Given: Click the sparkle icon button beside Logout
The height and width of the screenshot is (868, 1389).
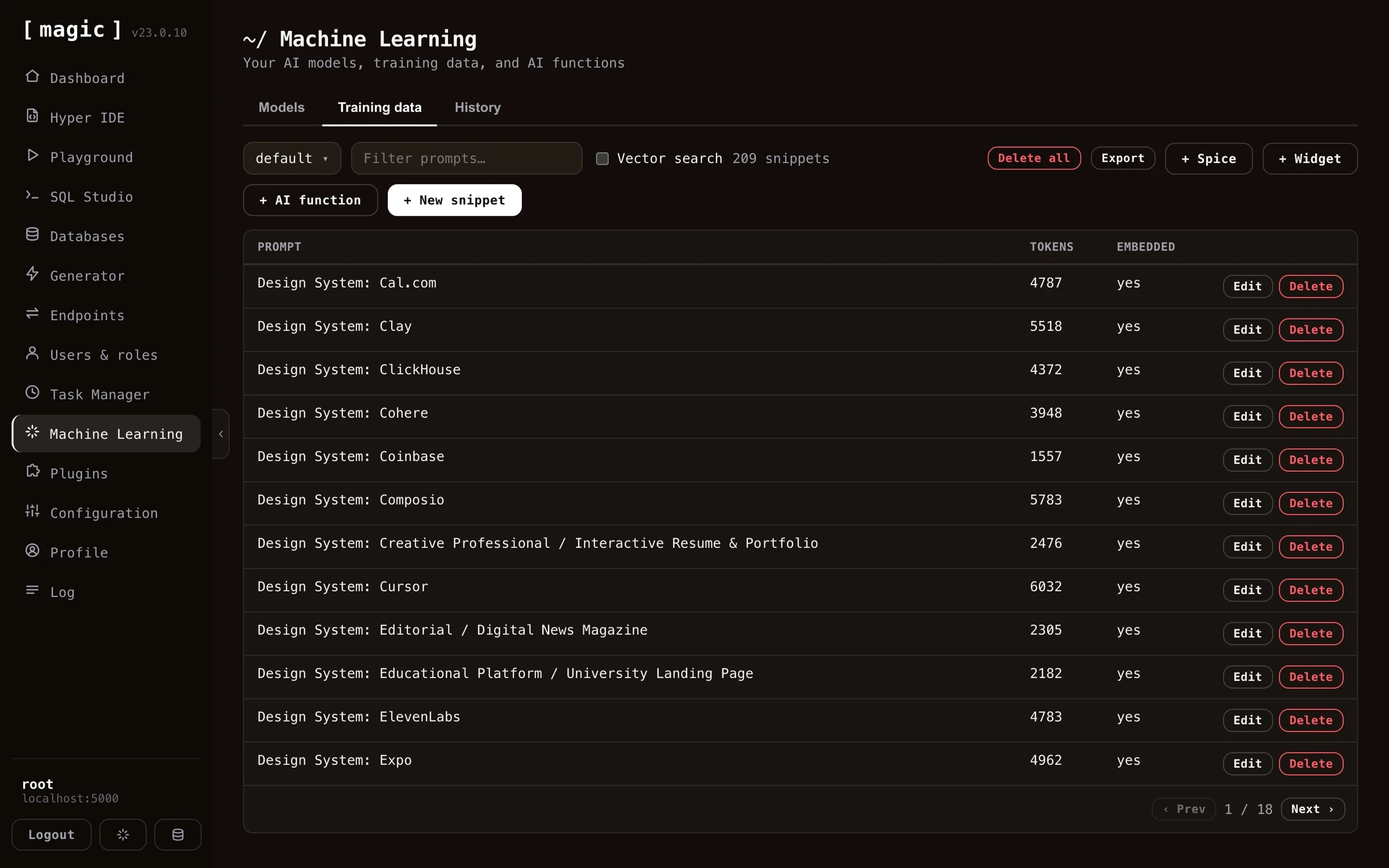Looking at the screenshot, I should pyautogui.click(x=123, y=834).
